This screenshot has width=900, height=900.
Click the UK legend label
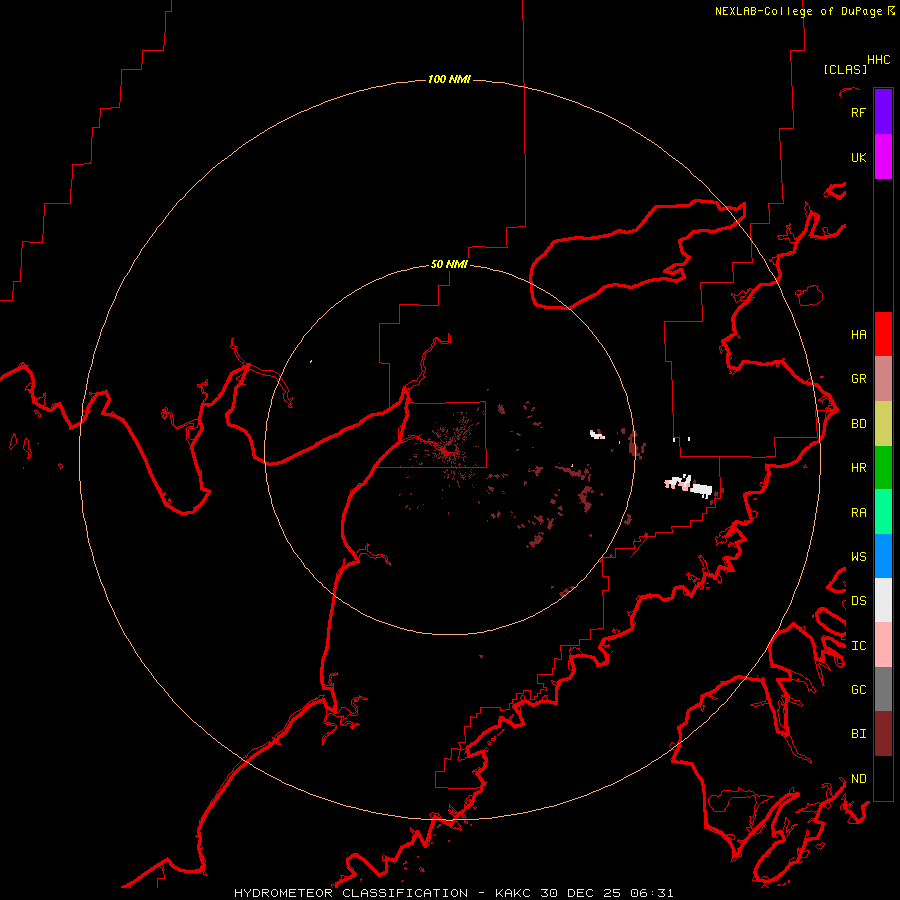click(858, 158)
